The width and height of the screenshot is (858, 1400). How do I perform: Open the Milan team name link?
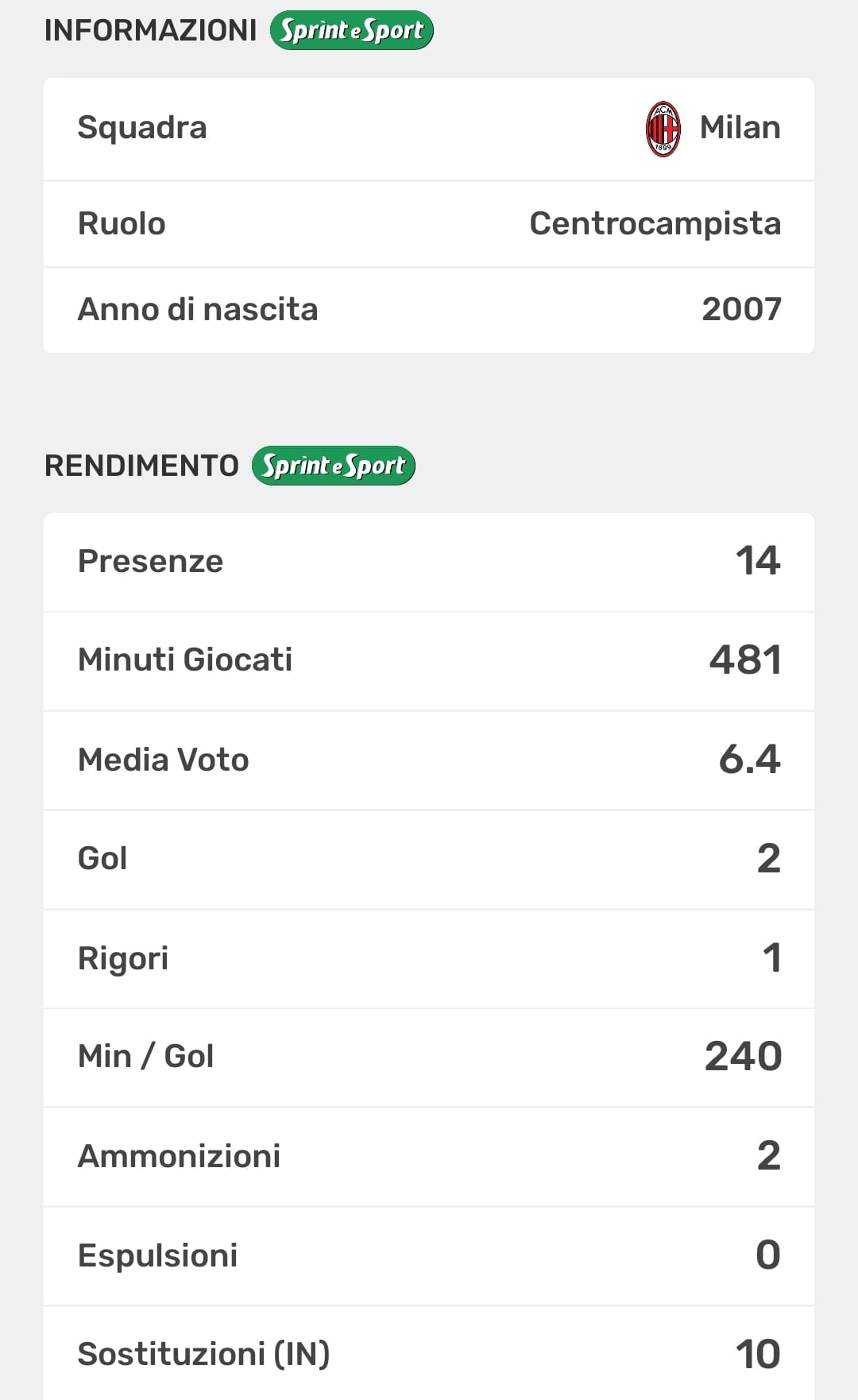(x=740, y=128)
